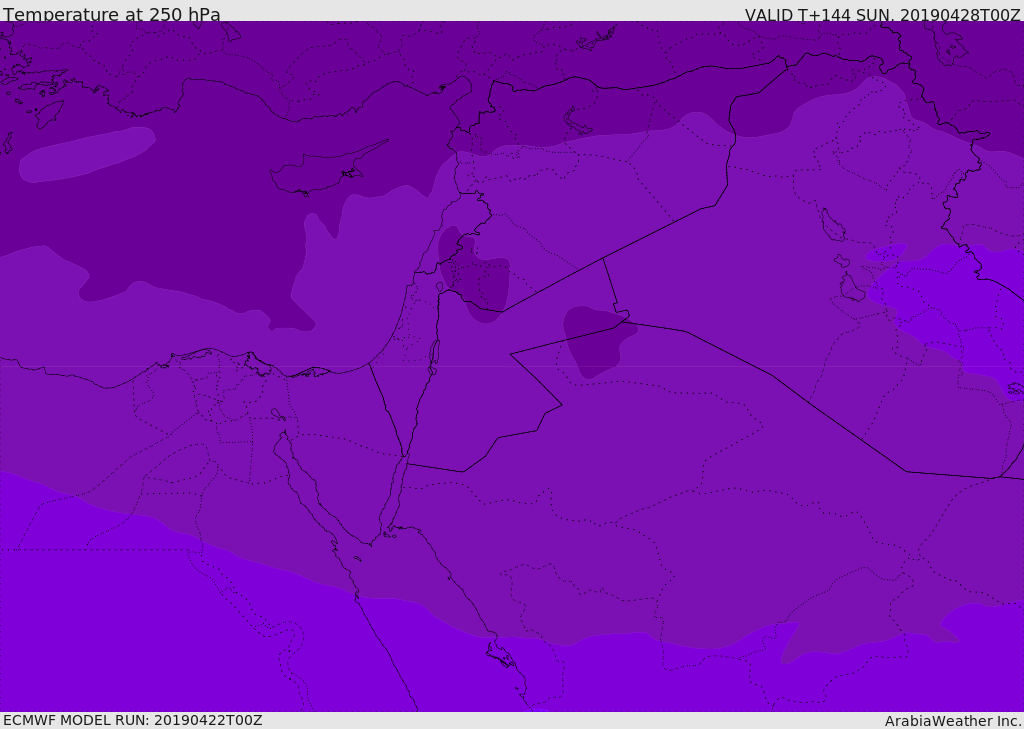Click the "Temperature at 250 hPa" title
The image size is (1024, 729).
click(x=112, y=15)
